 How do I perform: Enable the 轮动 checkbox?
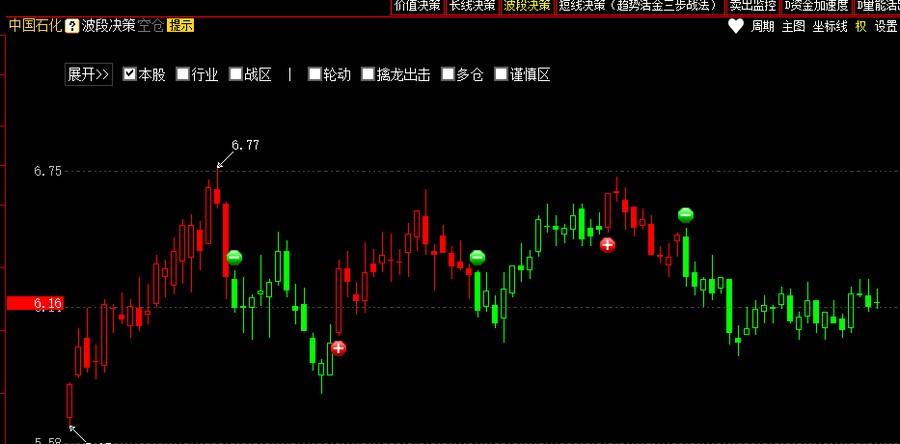315,74
